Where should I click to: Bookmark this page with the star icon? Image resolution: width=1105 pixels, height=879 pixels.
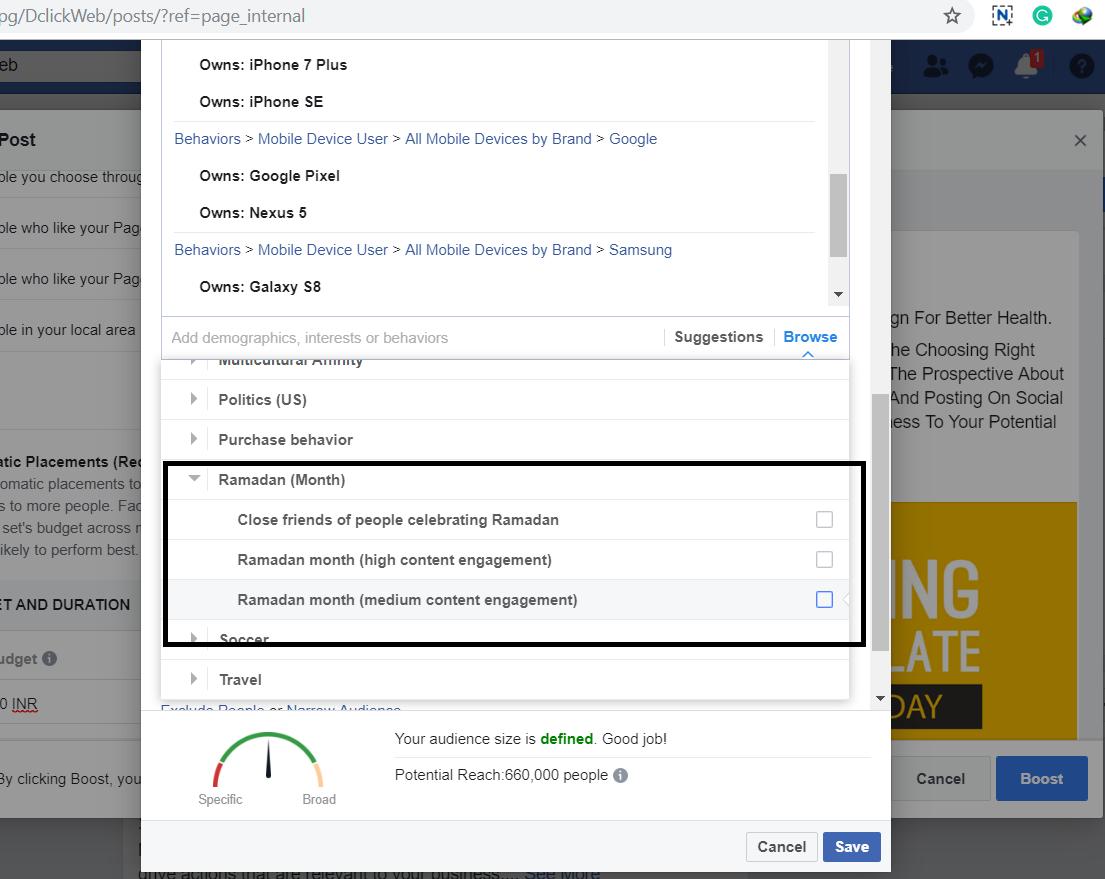tap(952, 16)
